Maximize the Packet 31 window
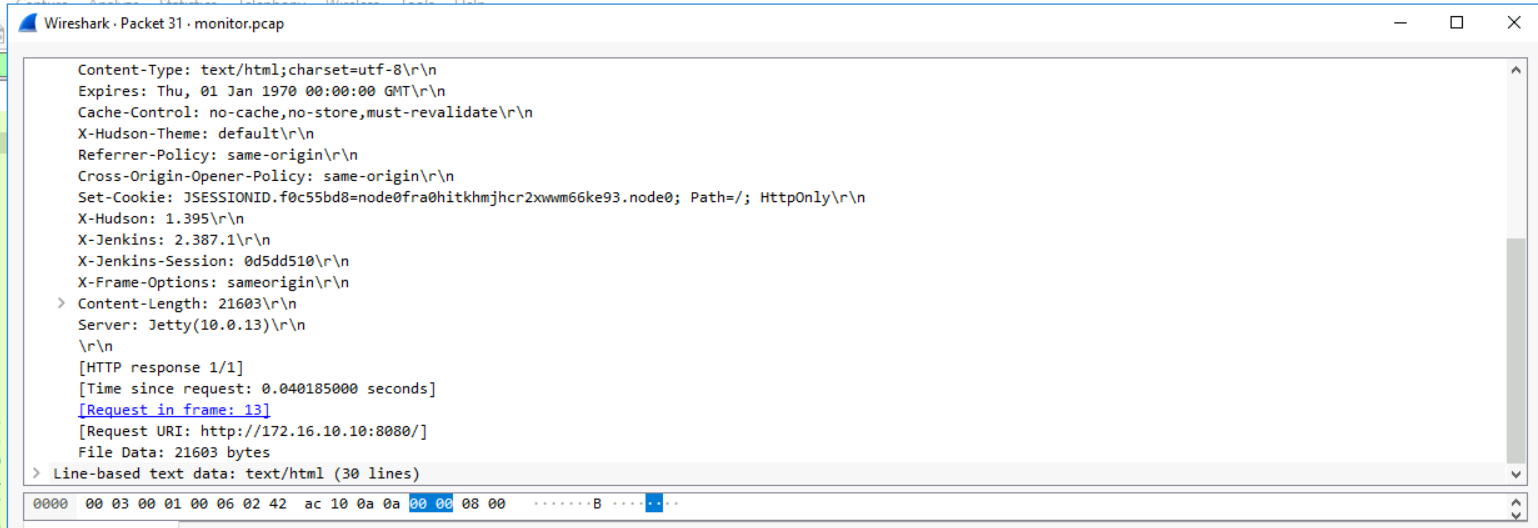The height and width of the screenshot is (528, 1538). point(1457,23)
